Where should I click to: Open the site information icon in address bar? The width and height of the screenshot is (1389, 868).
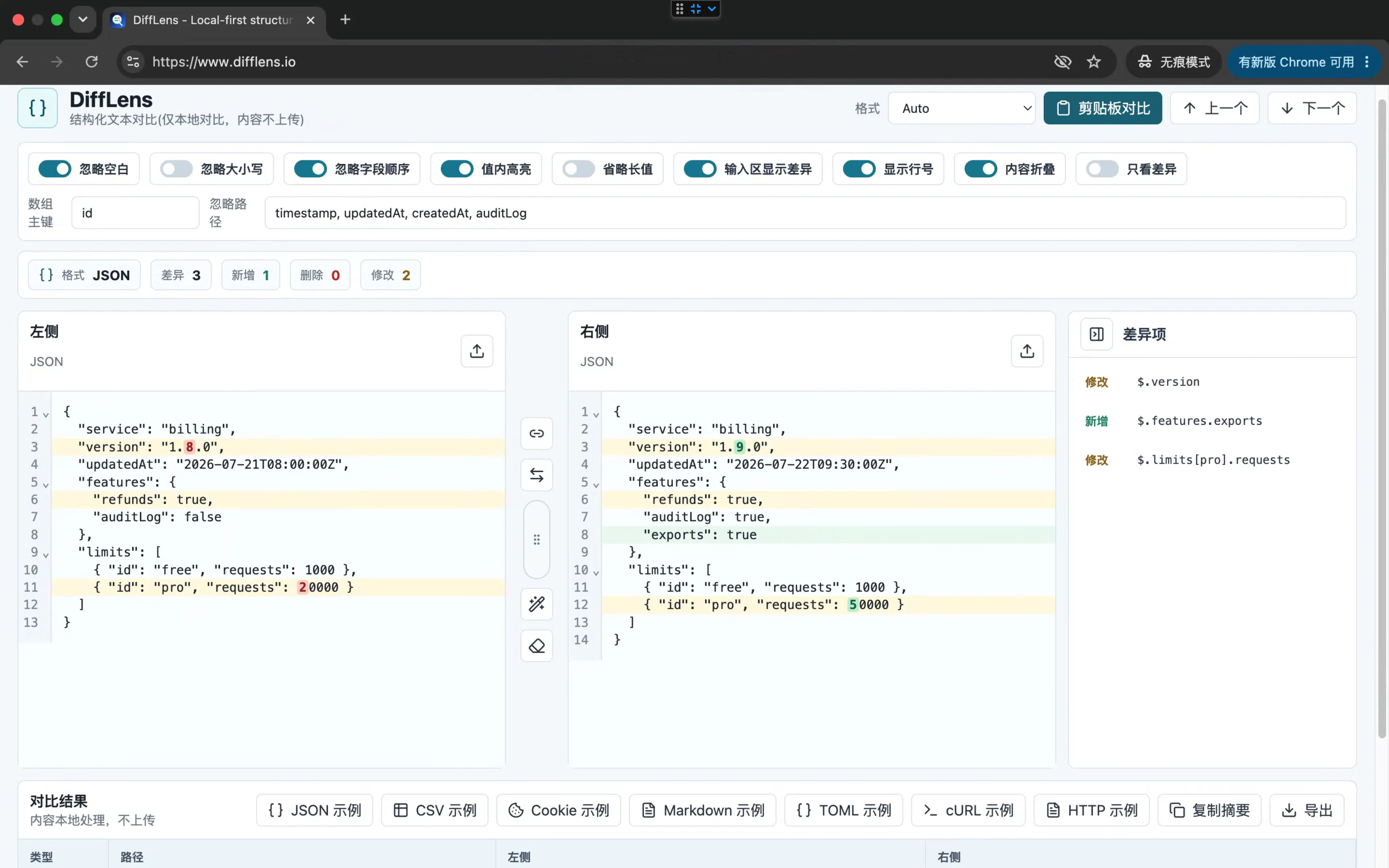pos(133,61)
